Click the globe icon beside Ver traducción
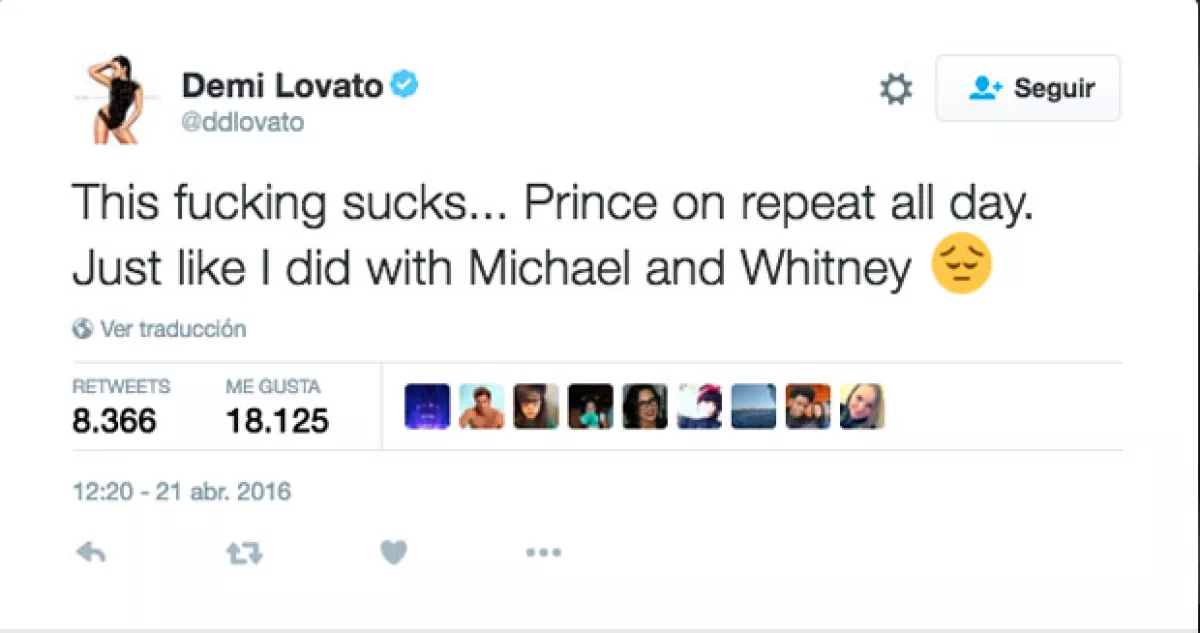 83,329
